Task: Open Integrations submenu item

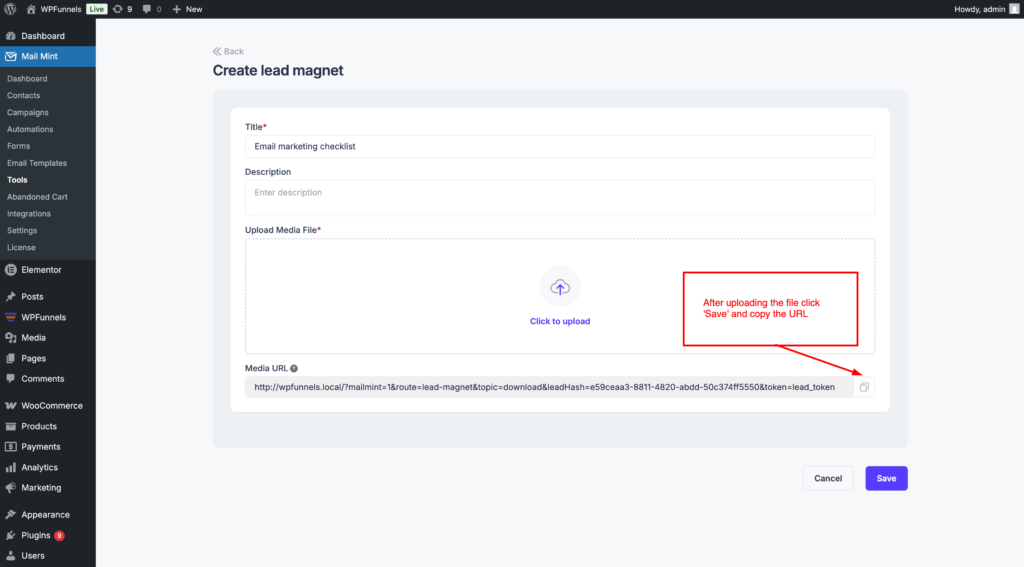Action: tap(29, 214)
